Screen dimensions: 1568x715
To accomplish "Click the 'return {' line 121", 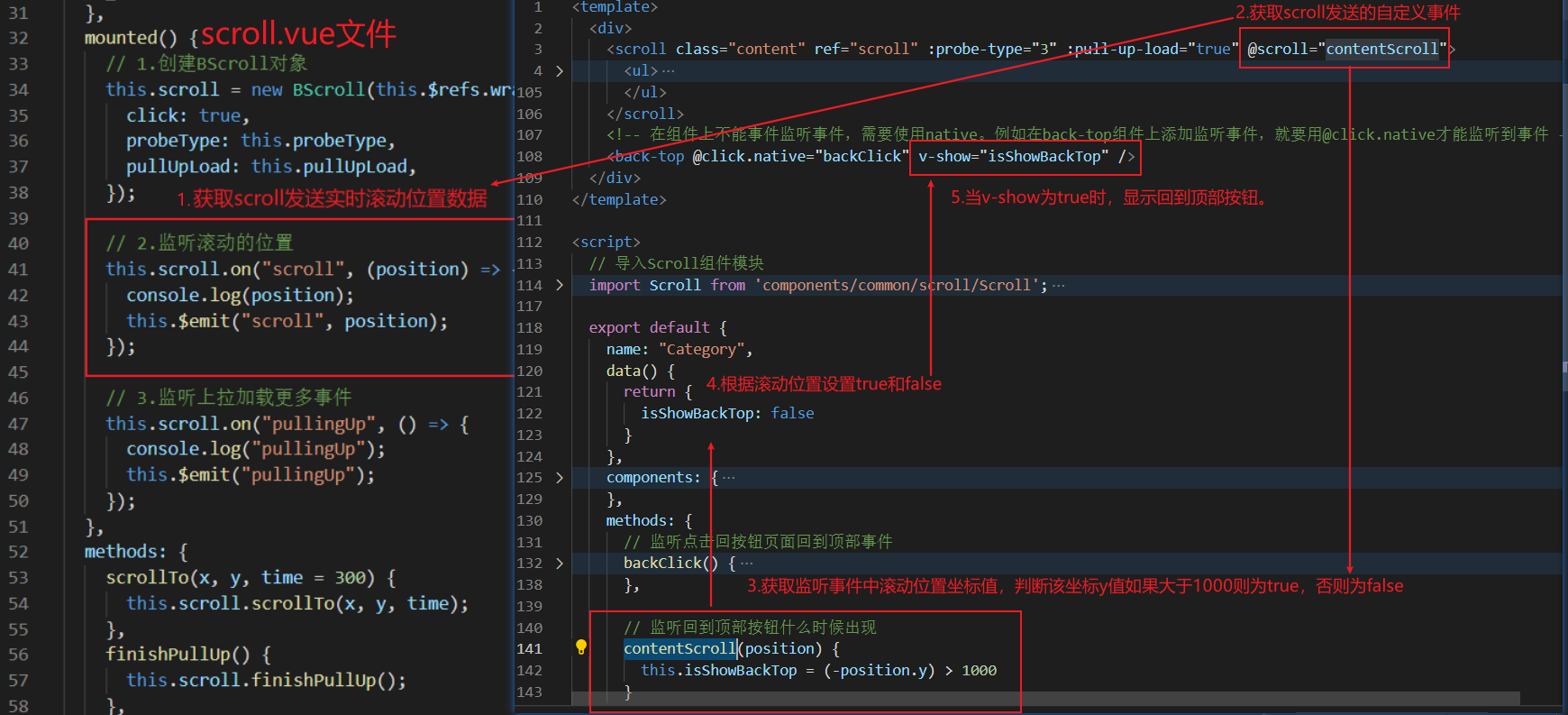I will [x=658, y=392].
